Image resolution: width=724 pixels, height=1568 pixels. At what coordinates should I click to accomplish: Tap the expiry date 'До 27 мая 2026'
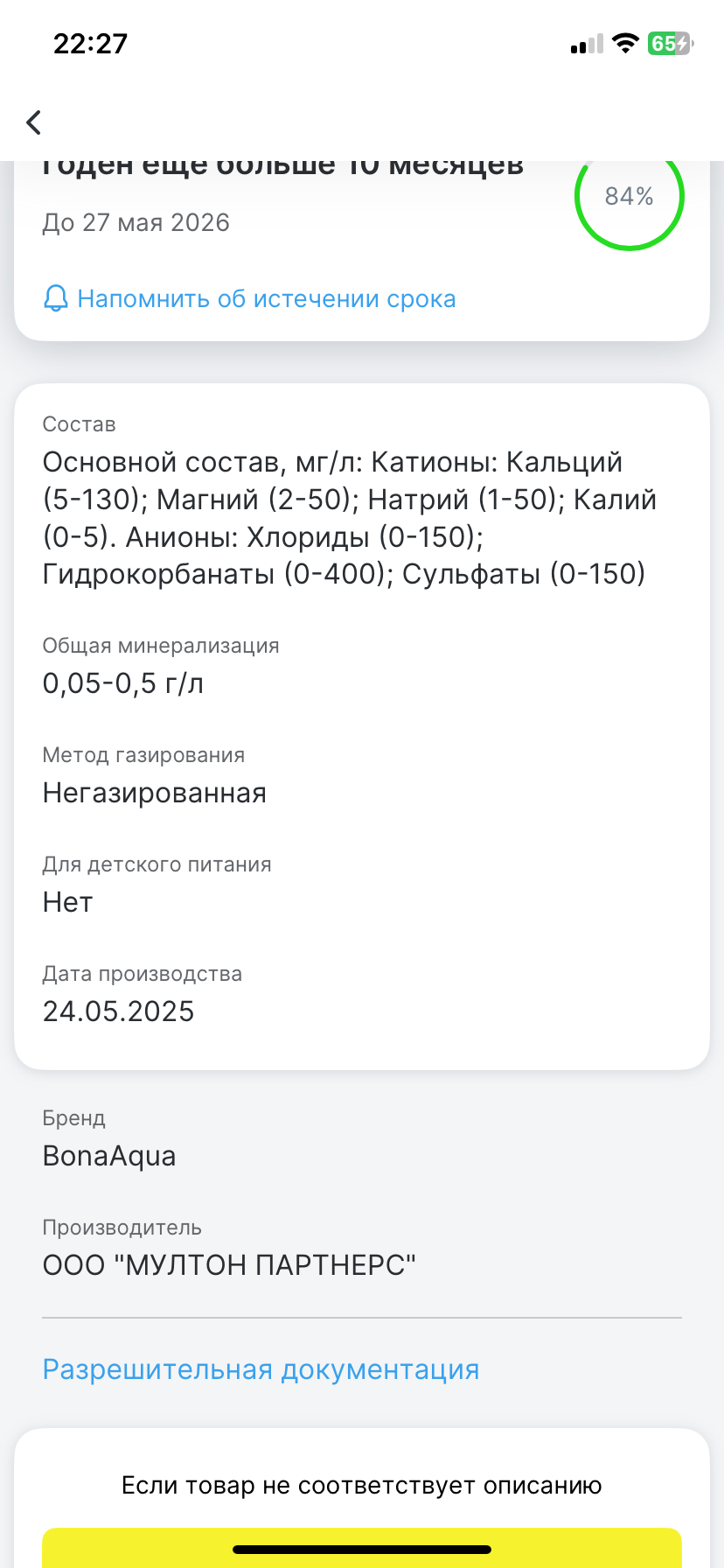tap(136, 222)
